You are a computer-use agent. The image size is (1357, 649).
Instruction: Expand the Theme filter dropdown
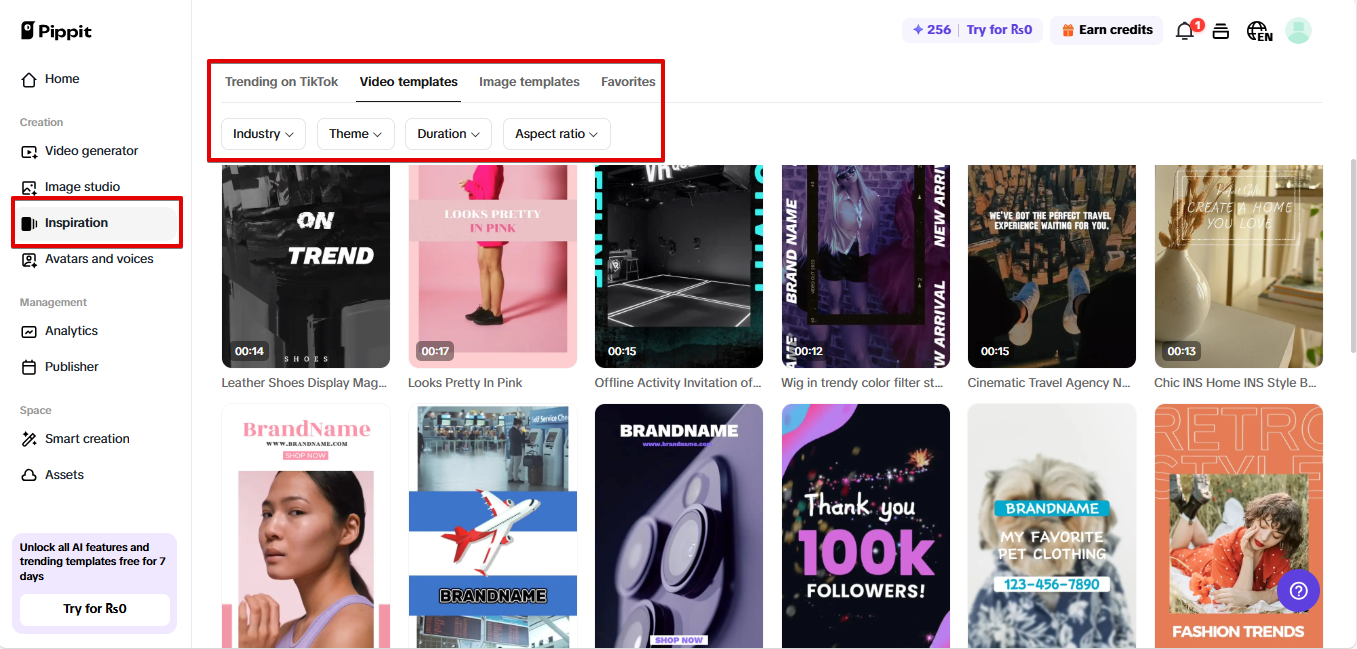point(356,134)
